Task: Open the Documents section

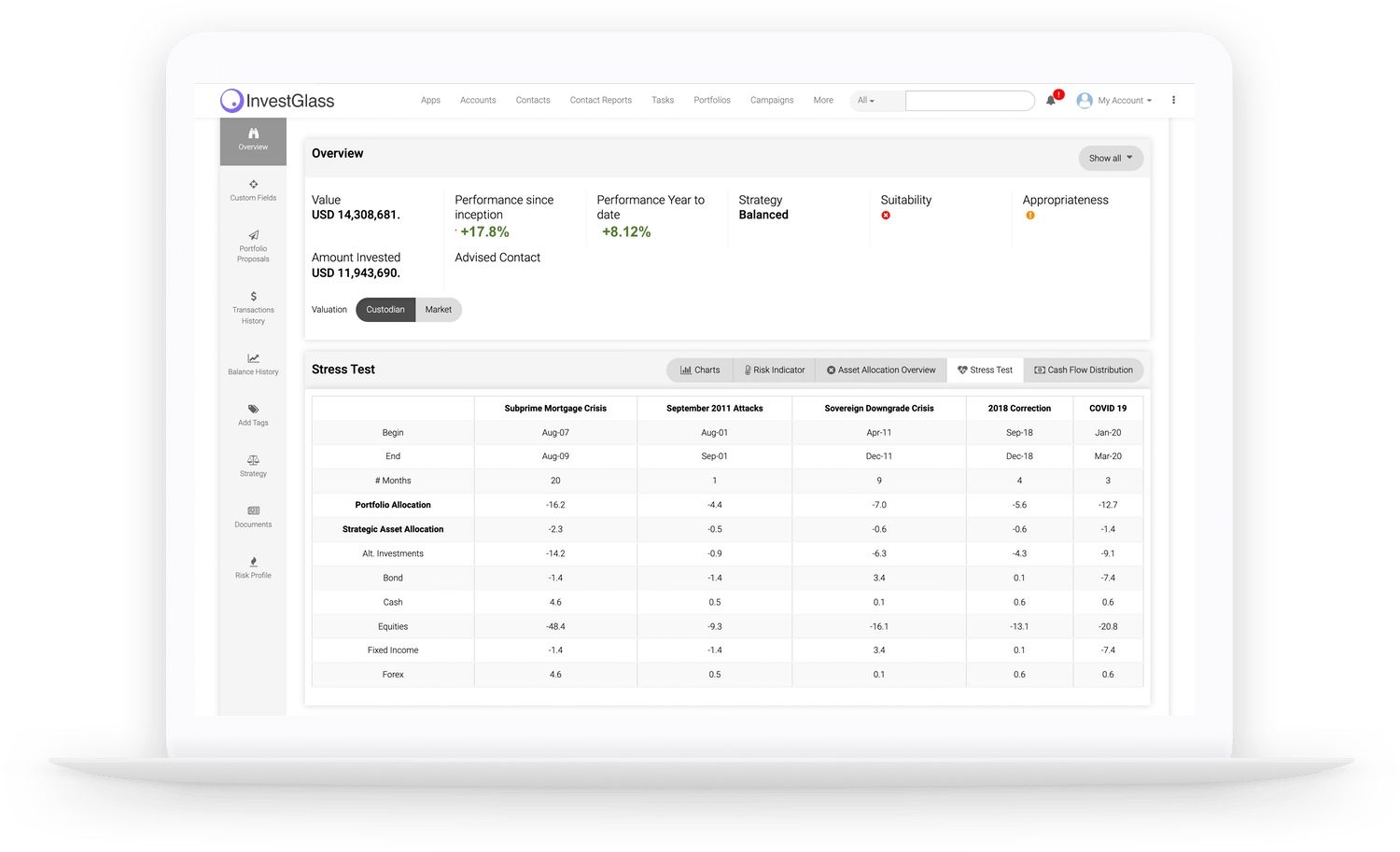Action: (252, 517)
